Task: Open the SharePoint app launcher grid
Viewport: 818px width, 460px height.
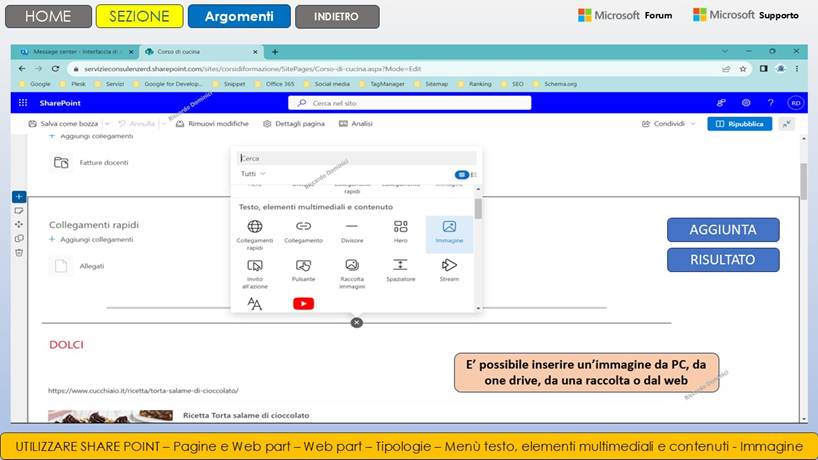Action: [x=23, y=103]
